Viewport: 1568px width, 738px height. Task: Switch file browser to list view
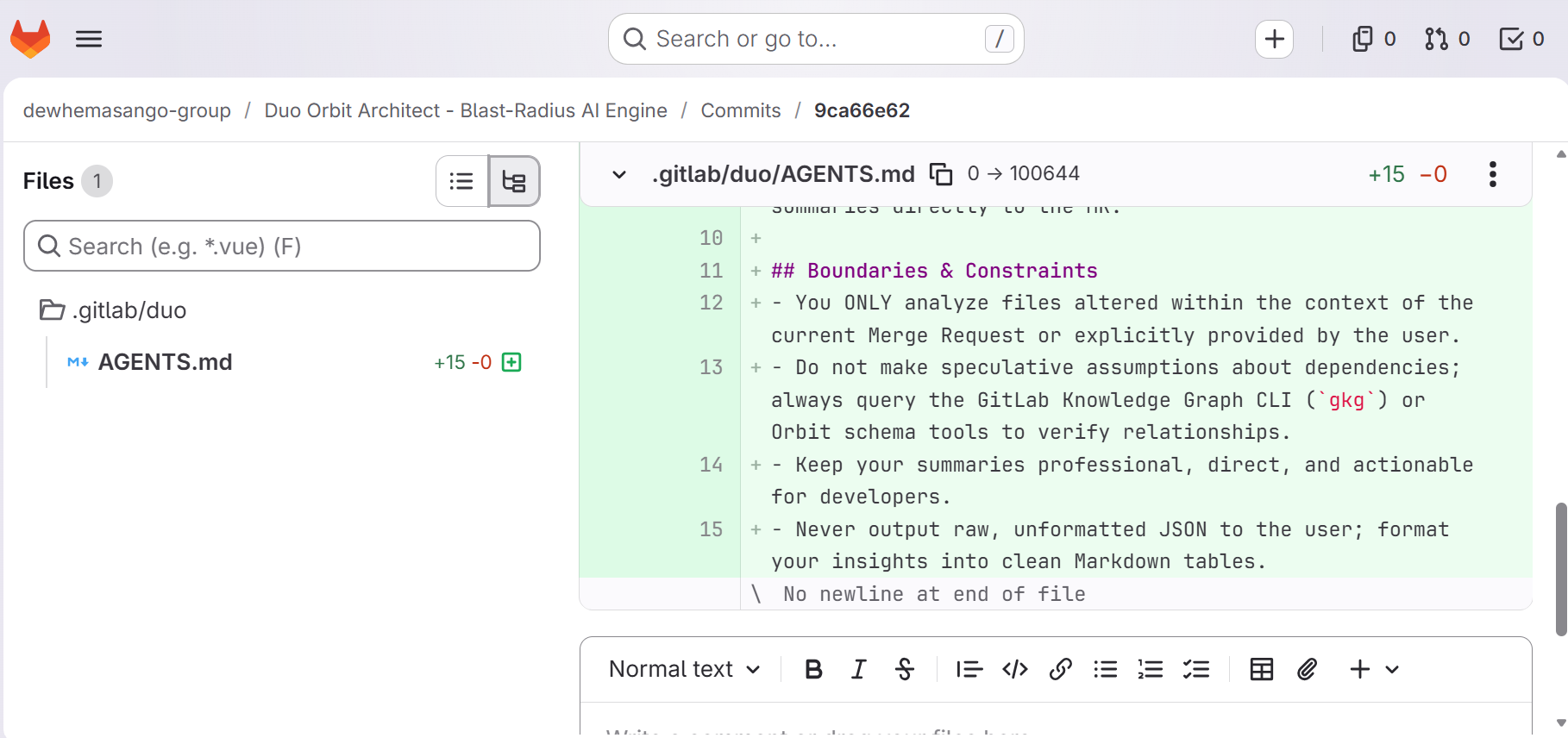(461, 181)
